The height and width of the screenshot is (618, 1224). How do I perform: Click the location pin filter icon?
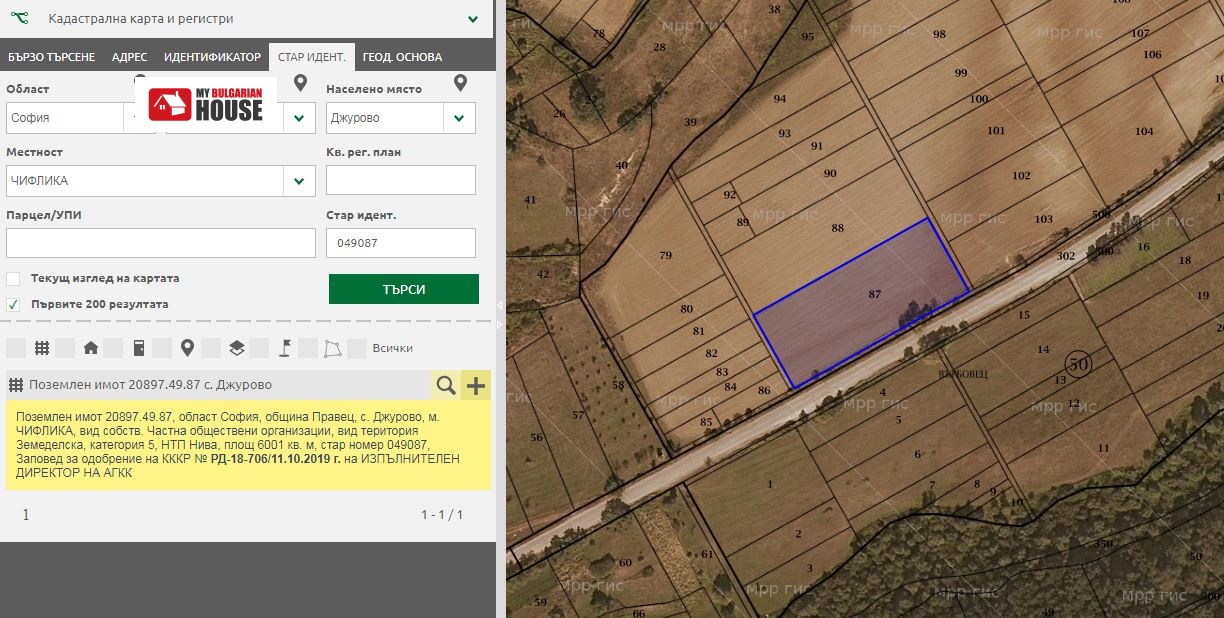tap(187, 348)
